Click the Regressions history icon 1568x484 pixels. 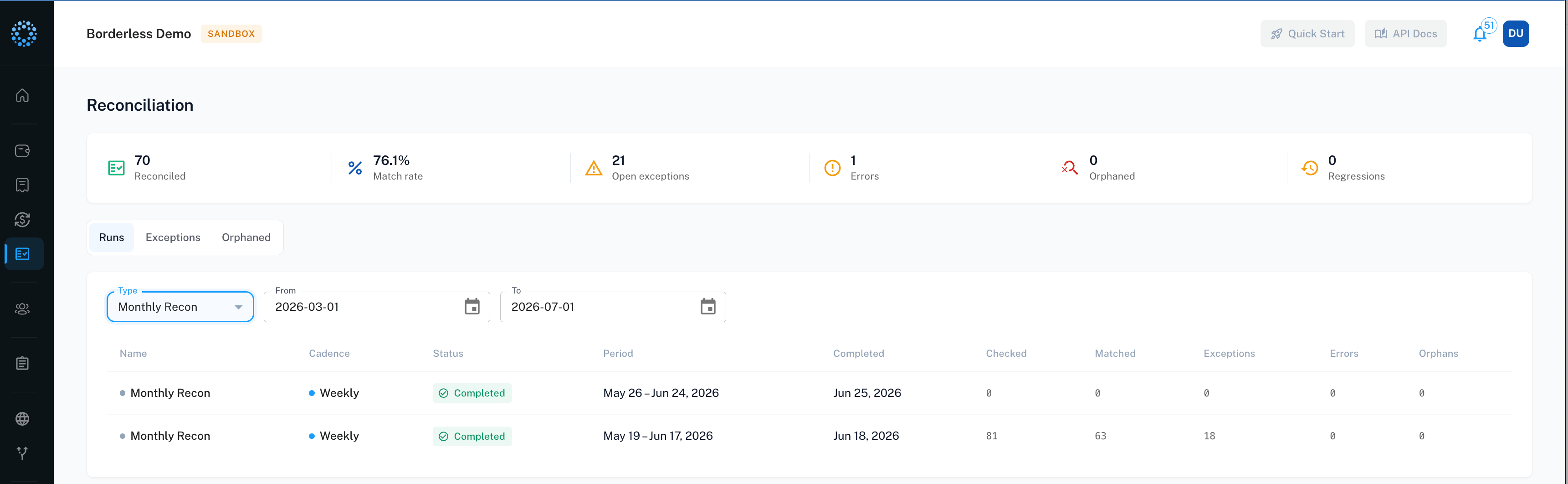[x=1309, y=168]
